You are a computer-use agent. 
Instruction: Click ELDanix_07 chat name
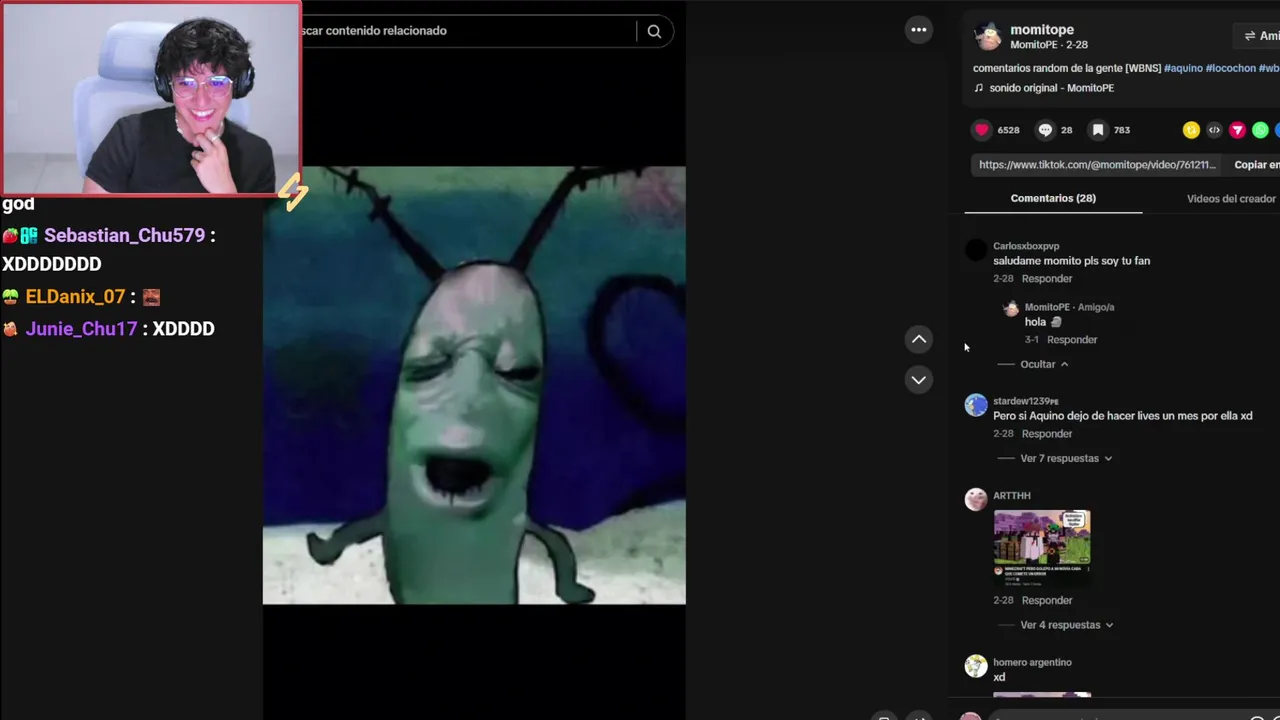tap(75, 297)
